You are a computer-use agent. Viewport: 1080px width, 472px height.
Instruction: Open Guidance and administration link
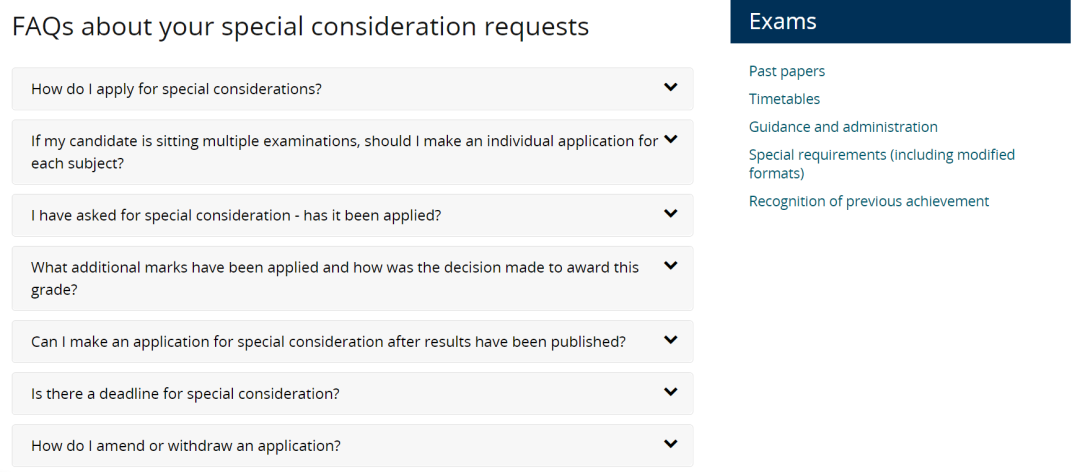[843, 127]
